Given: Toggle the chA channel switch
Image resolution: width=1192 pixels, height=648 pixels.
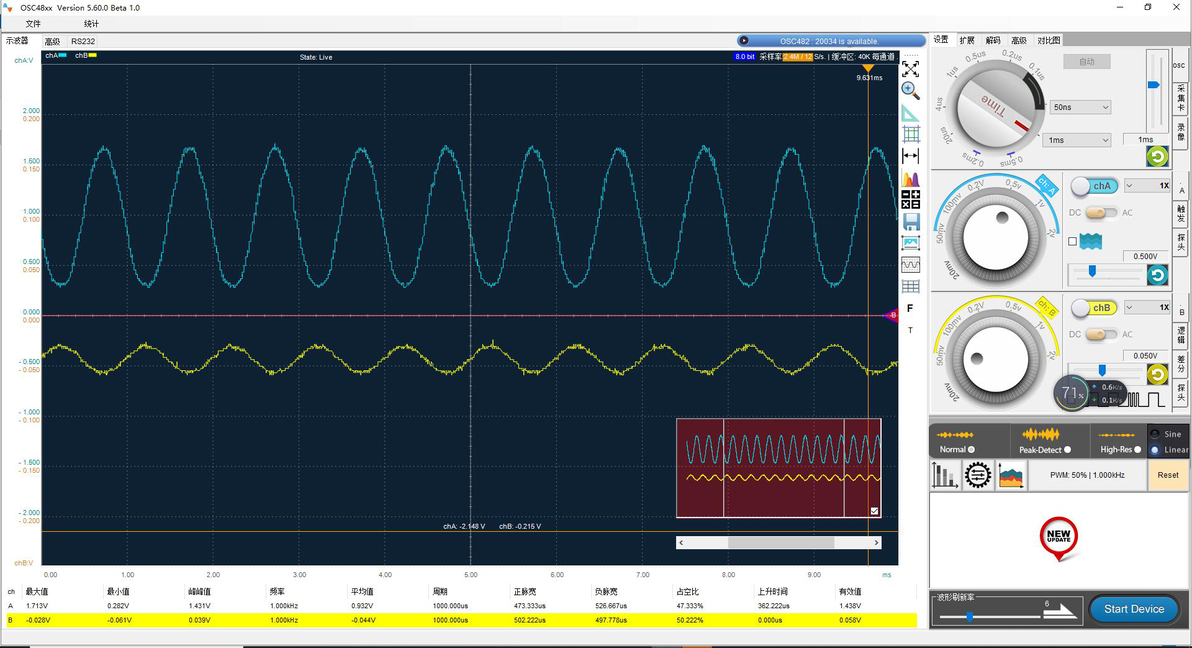Looking at the screenshot, I should pos(1094,186).
